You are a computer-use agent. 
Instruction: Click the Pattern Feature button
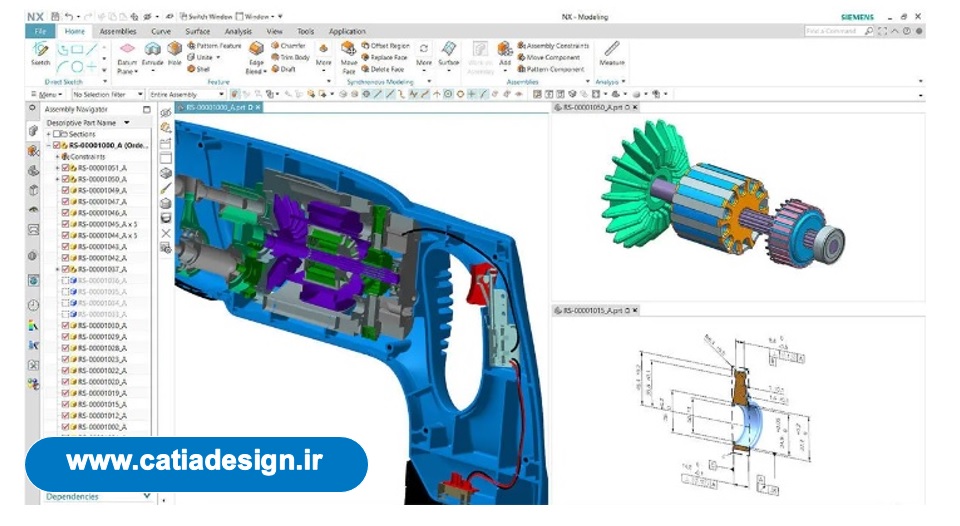click(217, 46)
